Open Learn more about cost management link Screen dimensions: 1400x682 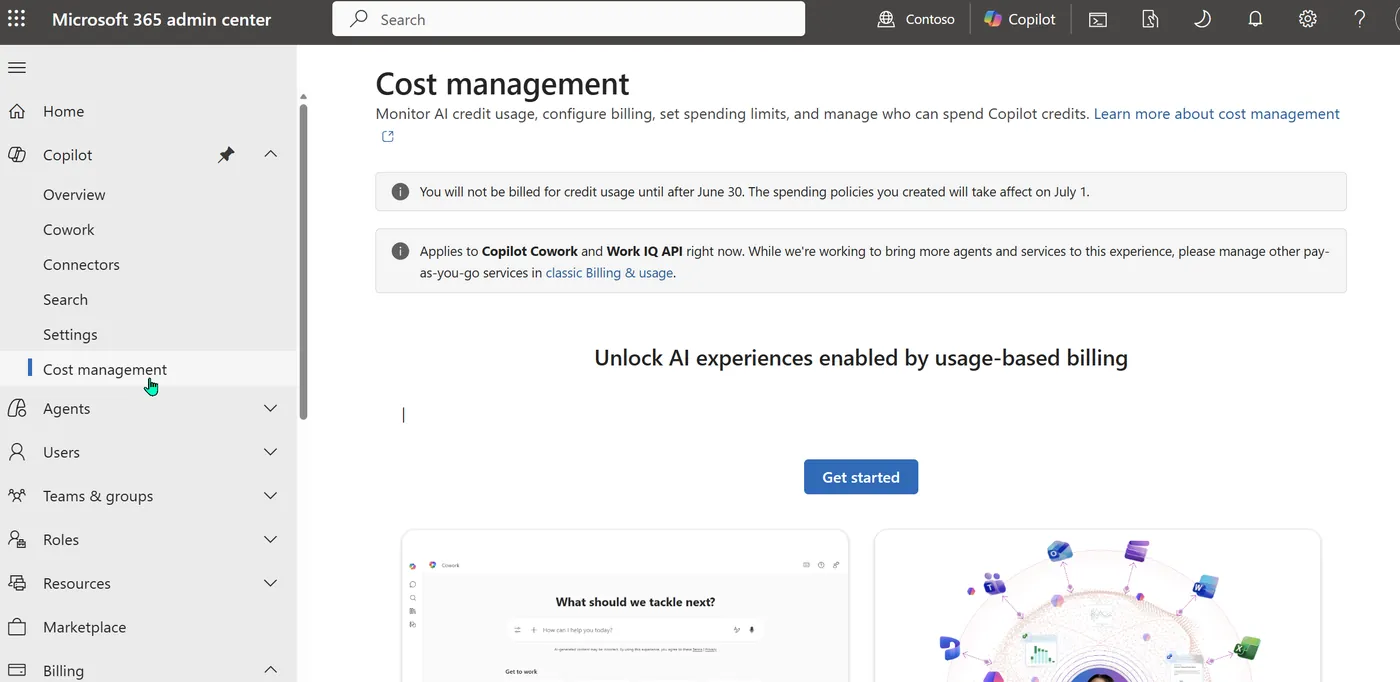tap(1217, 114)
